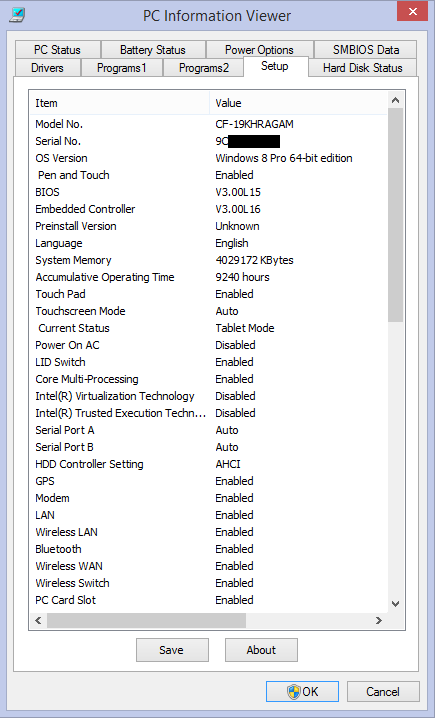The height and width of the screenshot is (718, 435).
Task: Select the Accumulative Operating Time row
Action: [208, 277]
